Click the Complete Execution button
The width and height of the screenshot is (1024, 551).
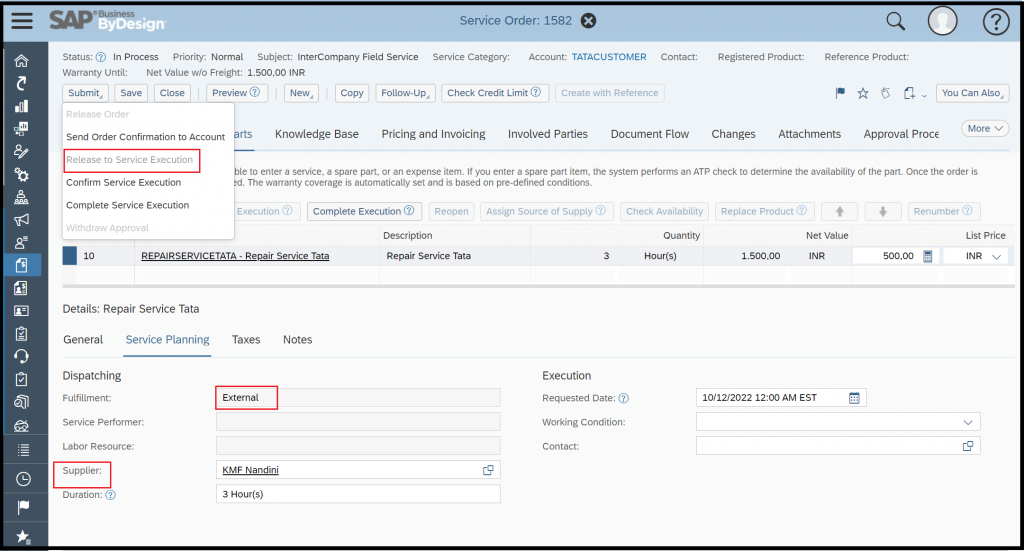(364, 211)
